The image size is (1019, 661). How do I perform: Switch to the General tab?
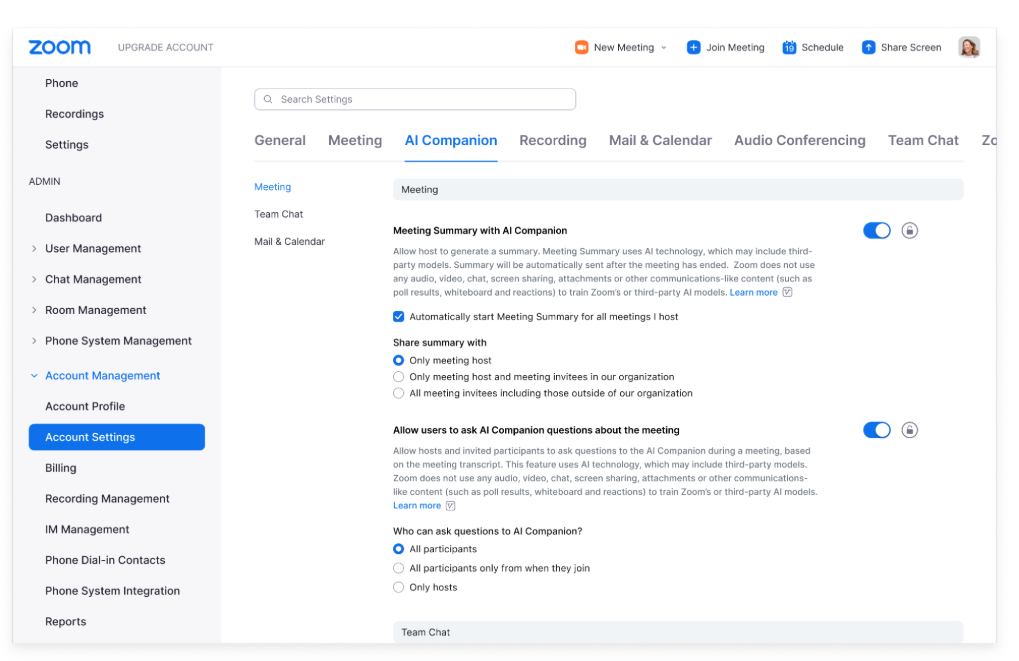coord(279,140)
